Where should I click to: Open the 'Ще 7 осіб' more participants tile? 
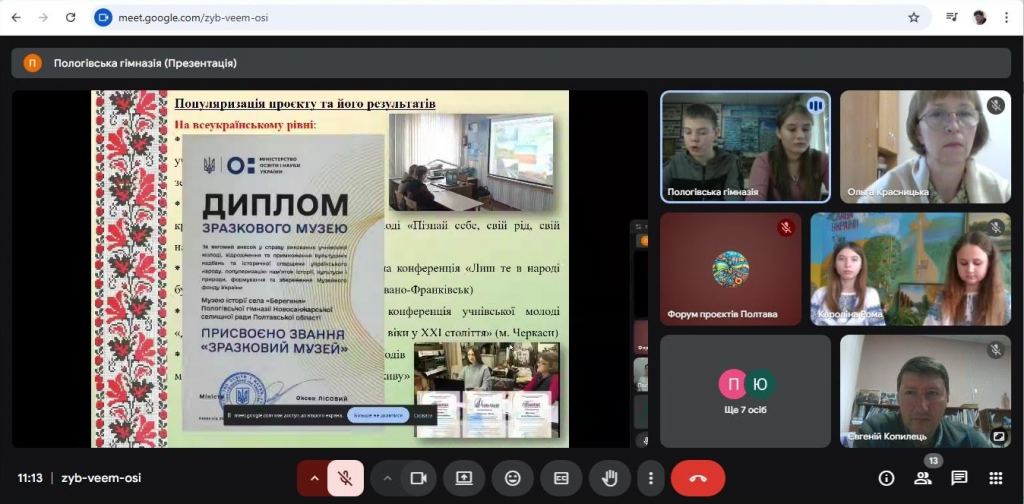pyautogui.click(x=745, y=391)
